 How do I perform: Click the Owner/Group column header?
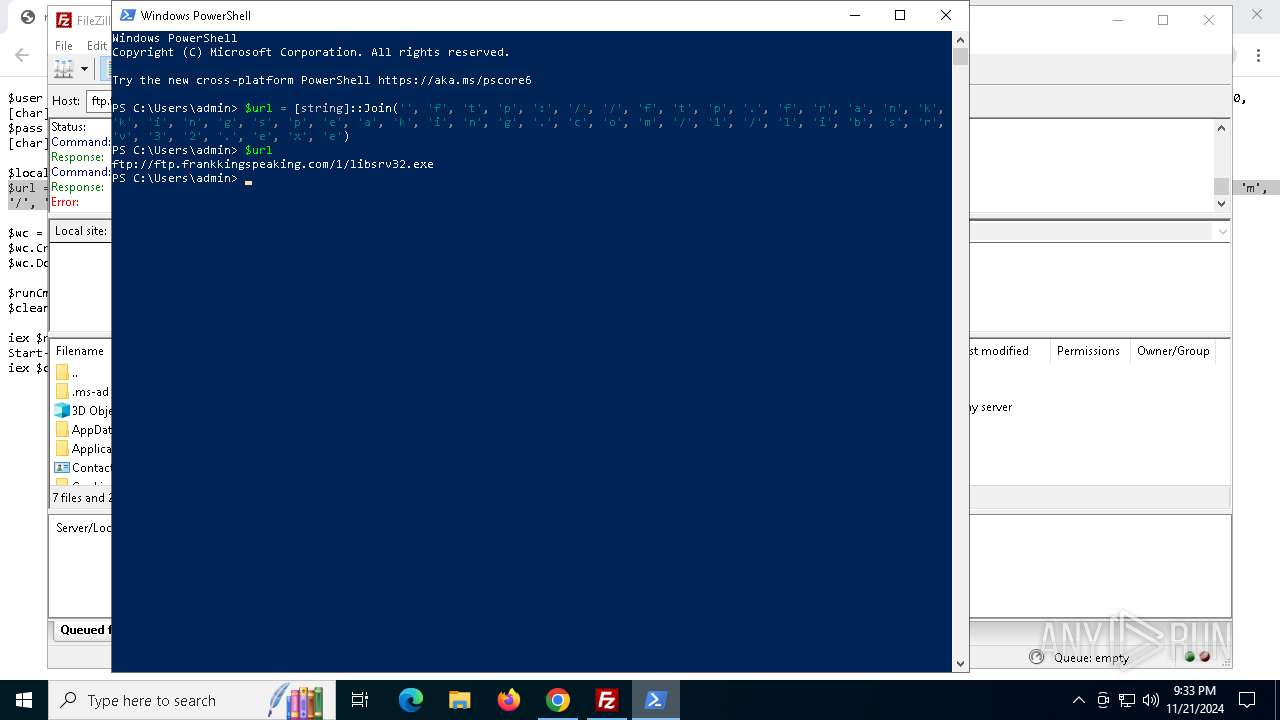point(1173,351)
